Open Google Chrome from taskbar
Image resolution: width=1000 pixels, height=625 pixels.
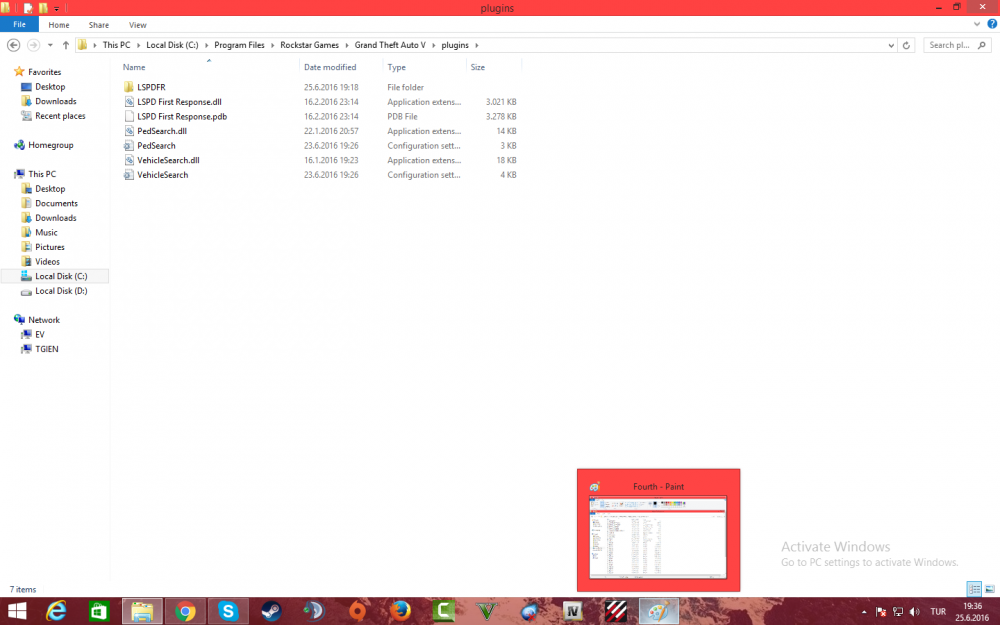[185, 612]
